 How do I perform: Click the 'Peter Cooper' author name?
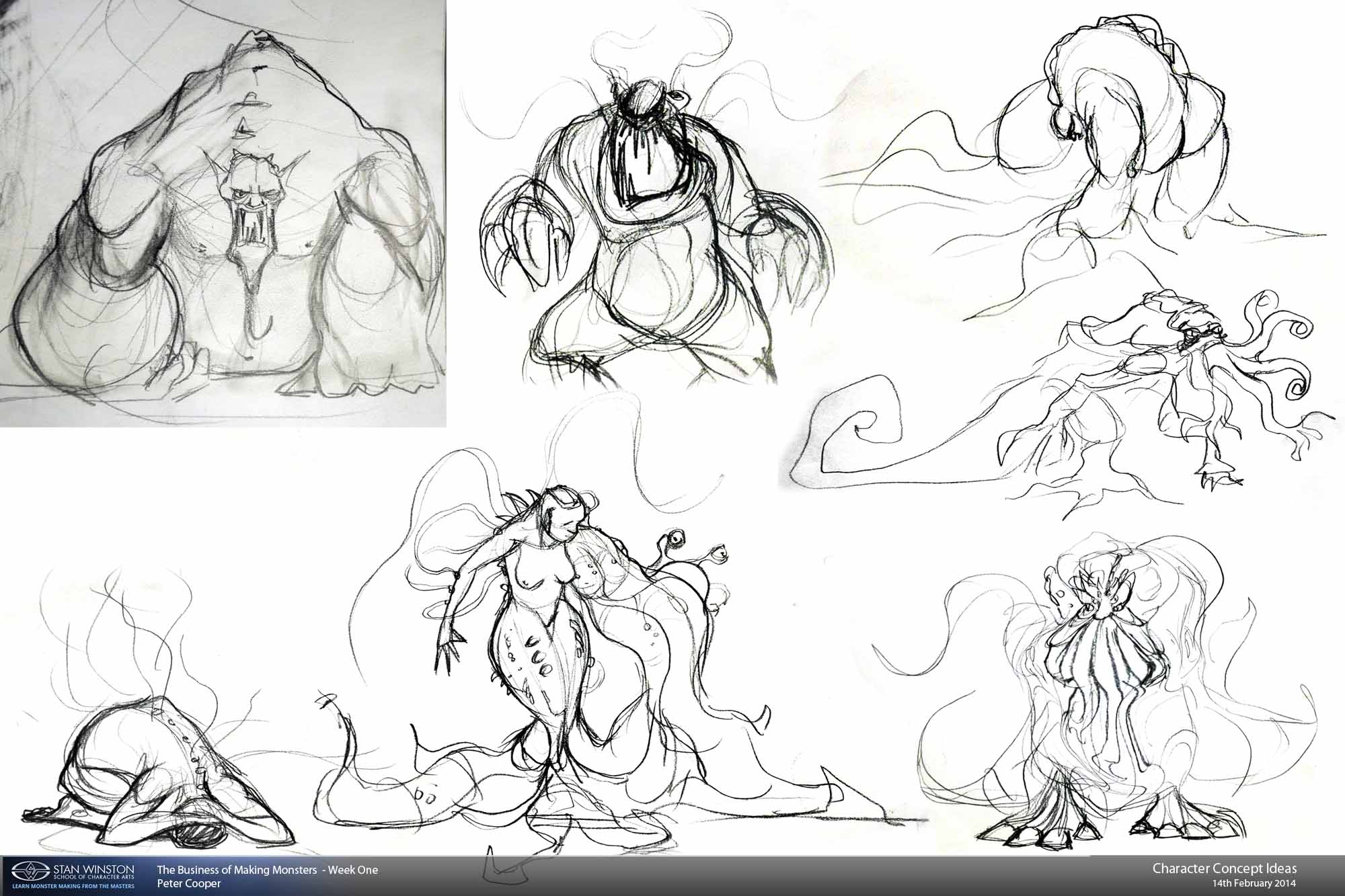click(189, 884)
